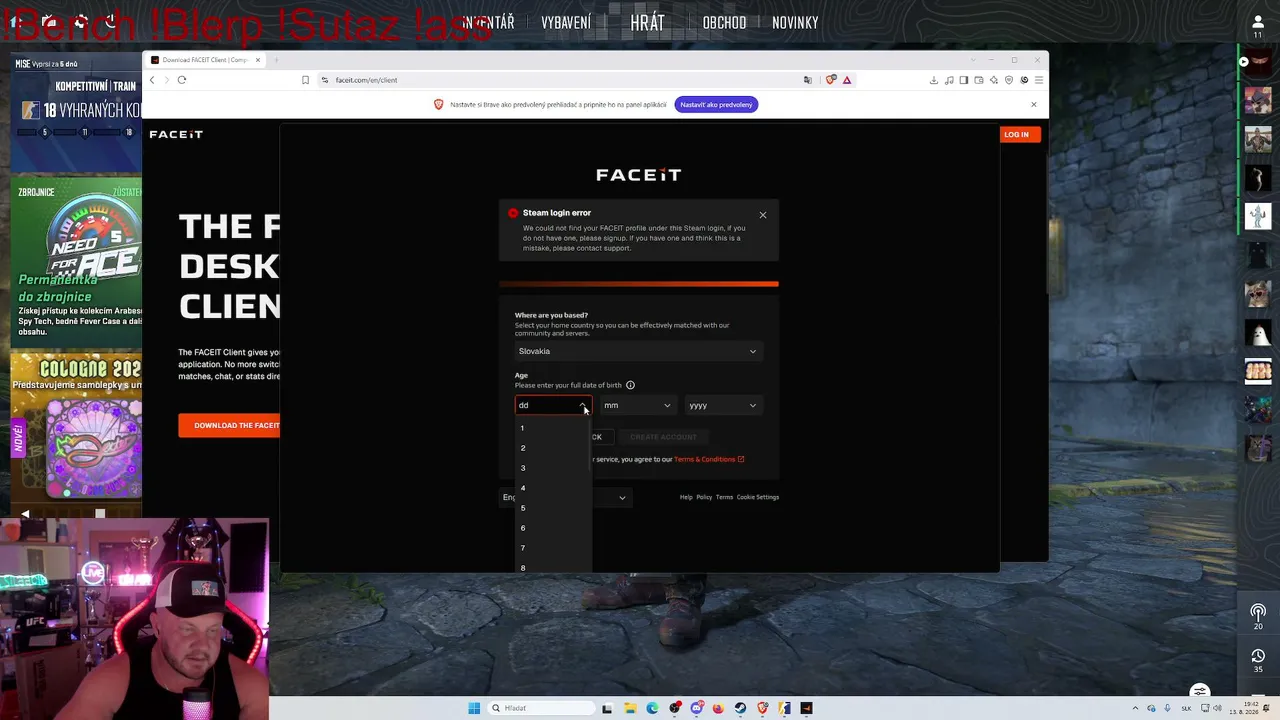Viewport: 1280px width, 720px height.
Task: Open browser downloads
Action: pyautogui.click(x=934, y=80)
